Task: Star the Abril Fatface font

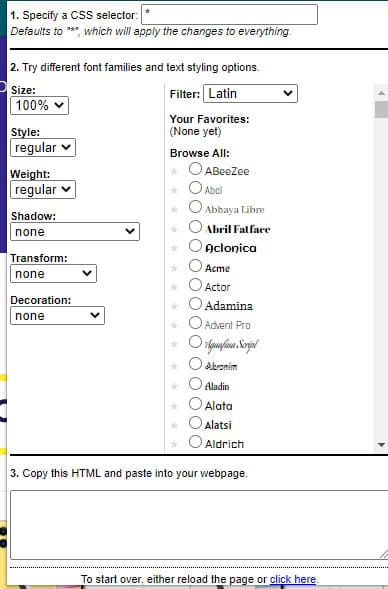Action: tap(174, 229)
